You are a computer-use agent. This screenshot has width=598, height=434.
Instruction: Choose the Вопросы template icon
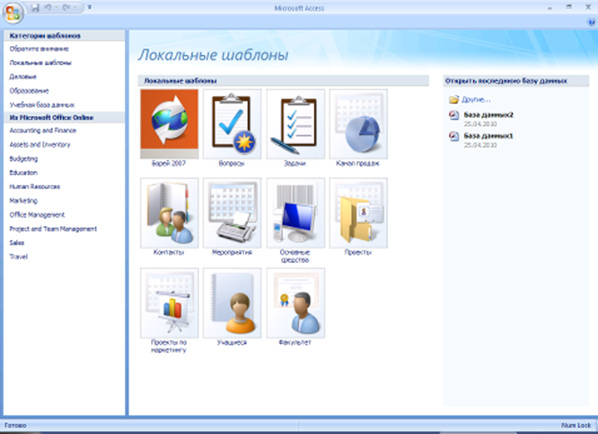click(x=232, y=124)
